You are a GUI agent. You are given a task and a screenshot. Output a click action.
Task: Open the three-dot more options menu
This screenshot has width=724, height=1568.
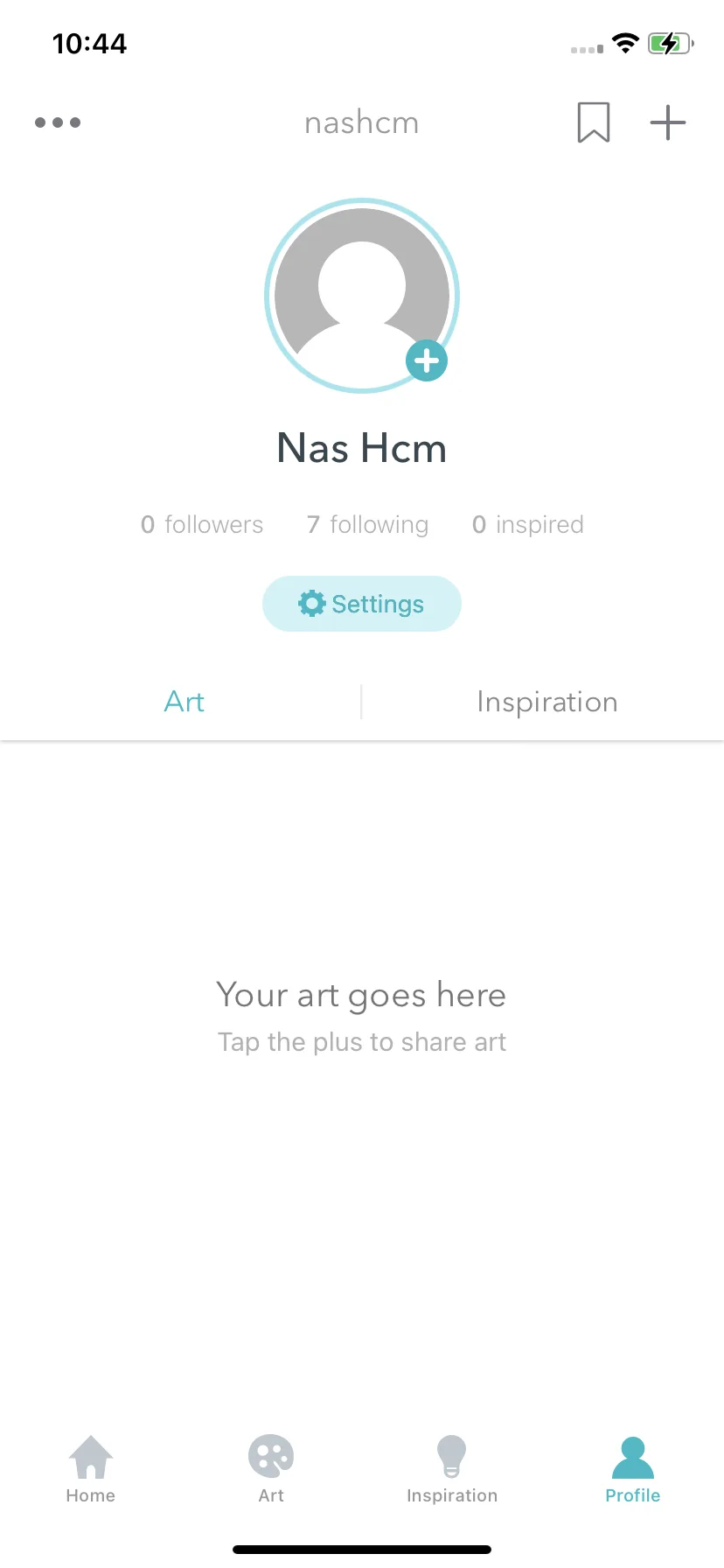58,122
